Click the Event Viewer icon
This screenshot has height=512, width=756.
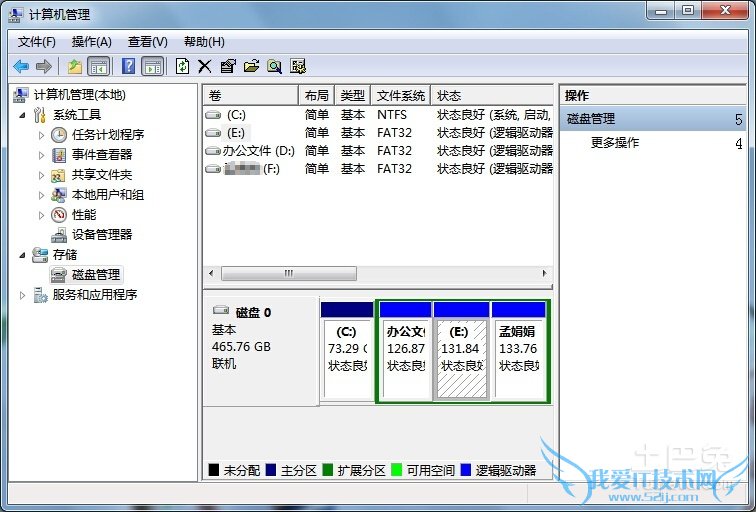pyautogui.click(x=59, y=155)
